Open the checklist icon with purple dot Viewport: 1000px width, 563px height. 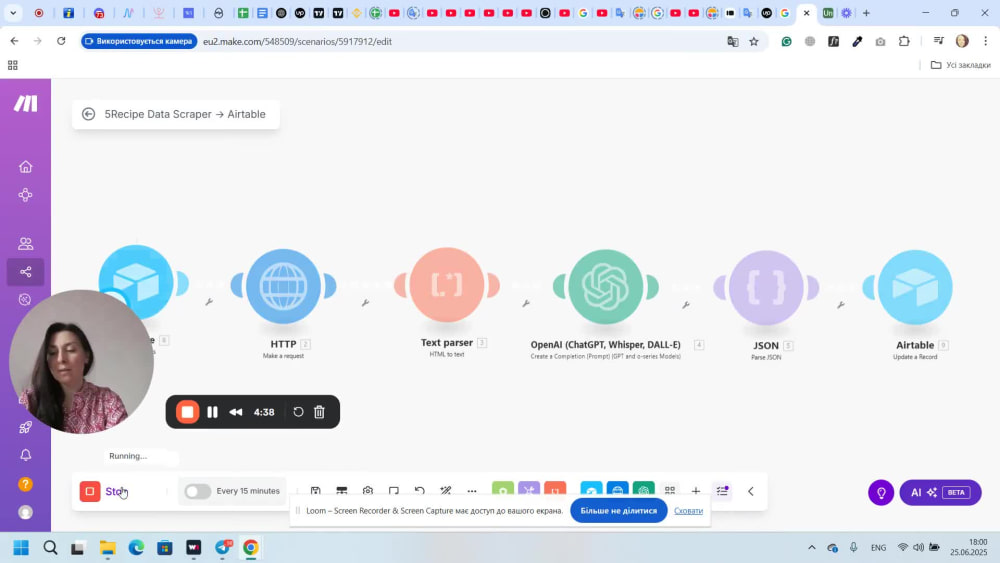[722, 490]
